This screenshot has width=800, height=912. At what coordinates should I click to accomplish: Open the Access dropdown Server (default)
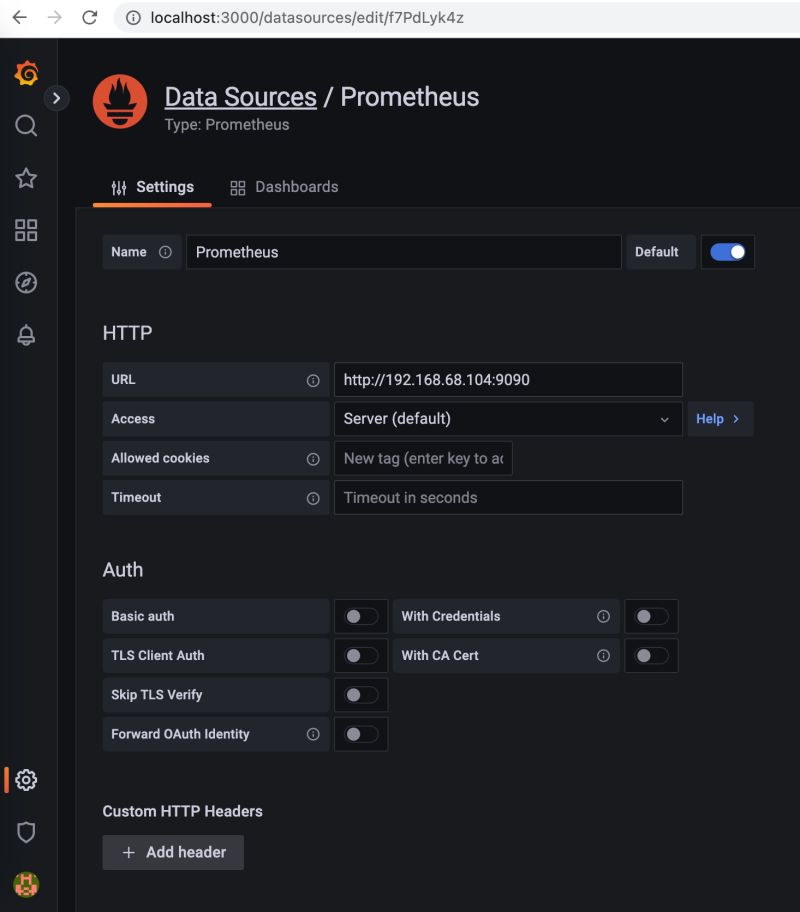(x=507, y=419)
